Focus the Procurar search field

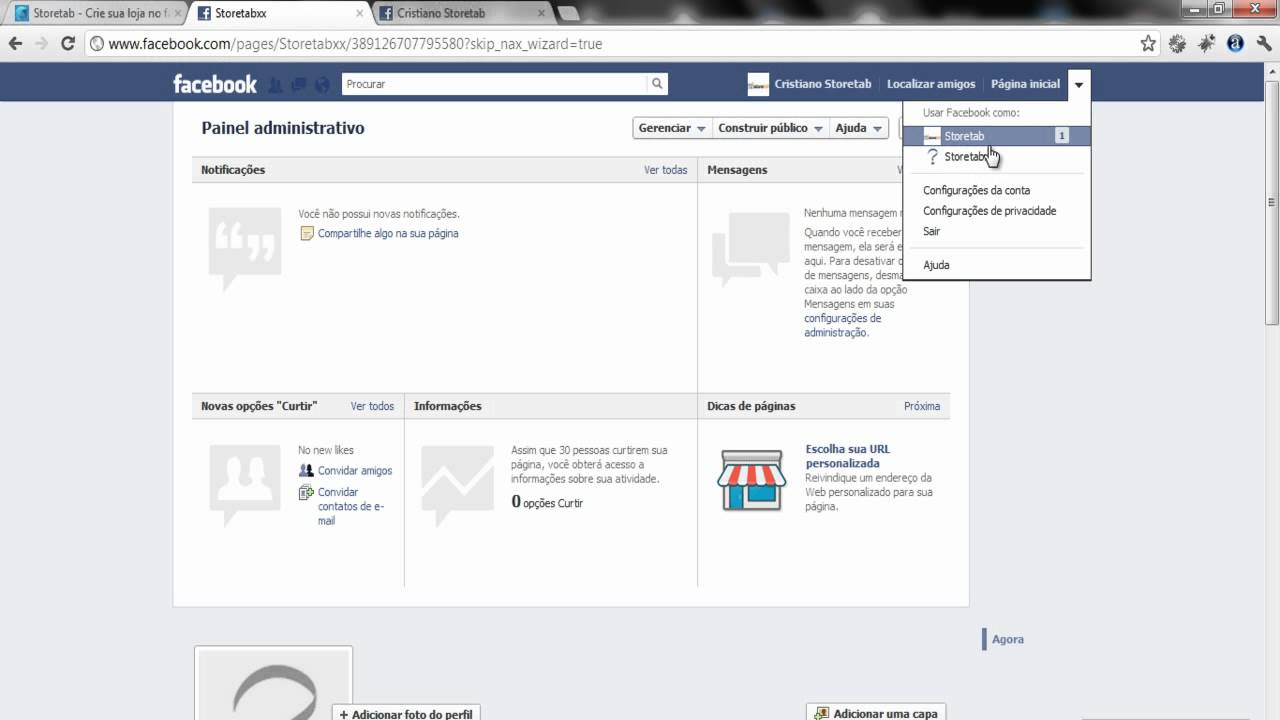(495, 84)
